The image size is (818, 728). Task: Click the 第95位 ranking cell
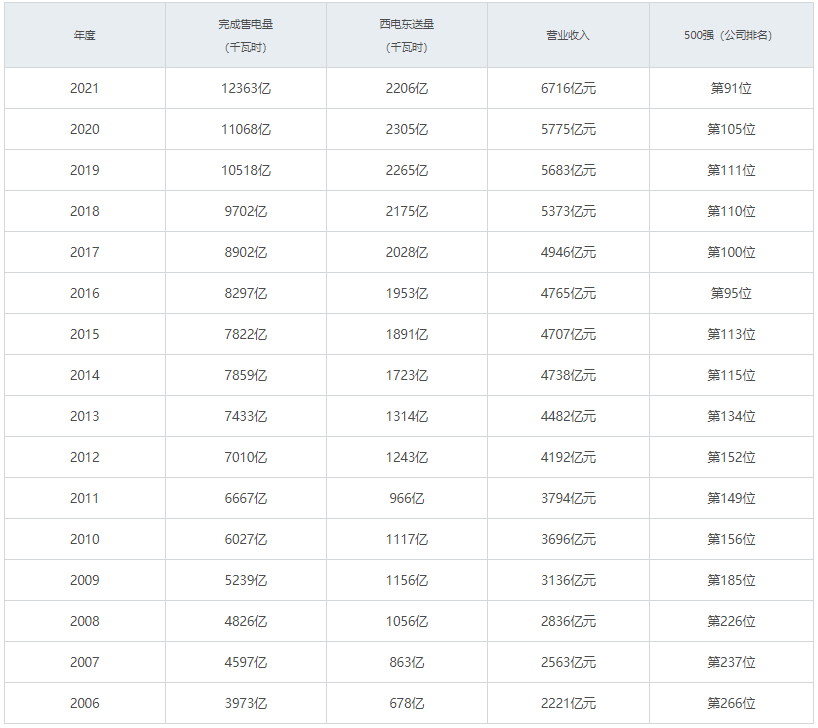pos(731,293)
